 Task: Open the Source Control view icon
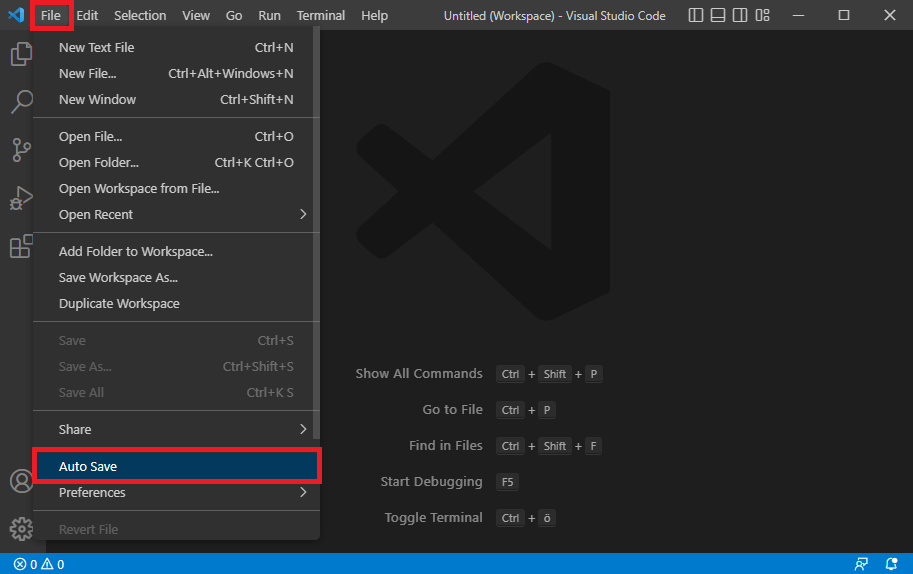21,150
